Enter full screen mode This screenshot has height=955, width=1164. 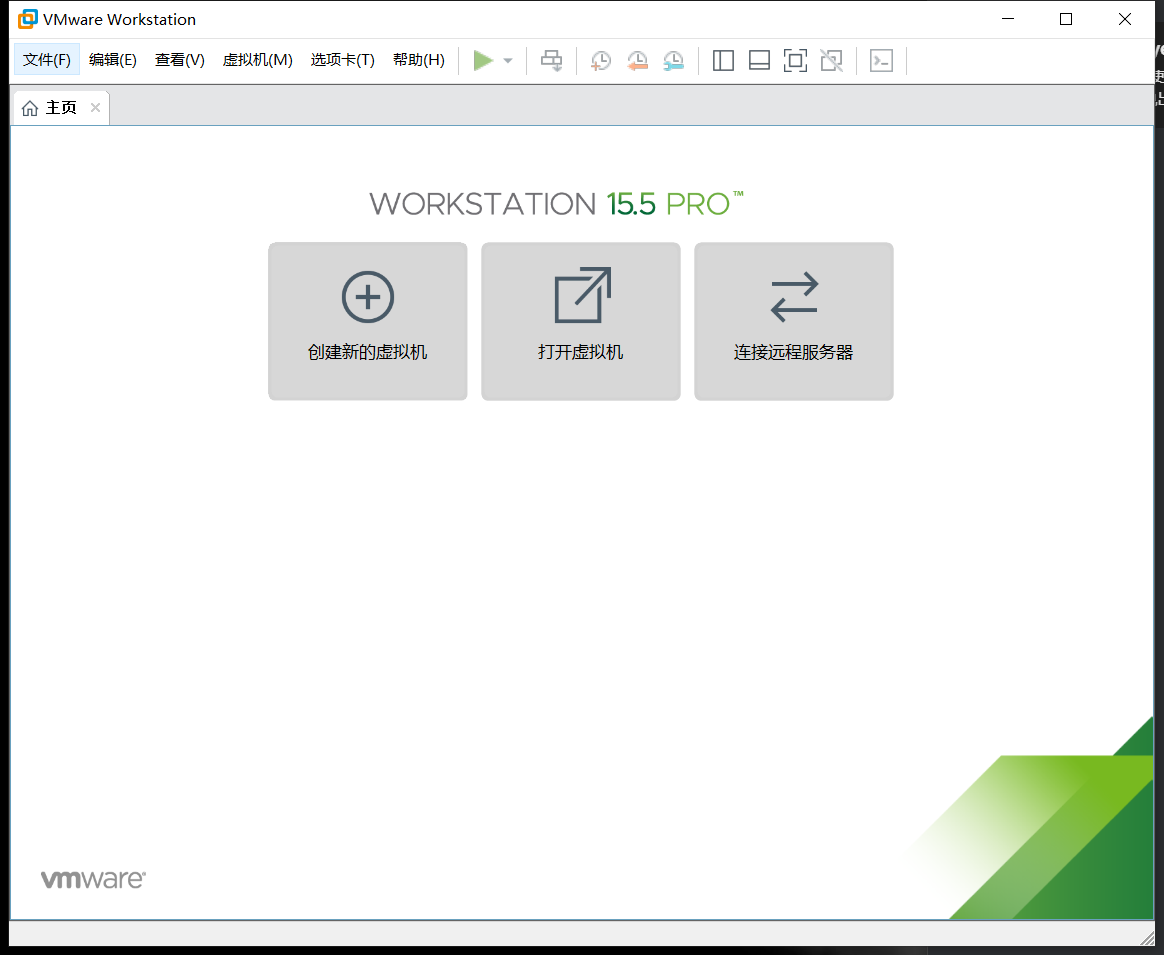(795, 60)
